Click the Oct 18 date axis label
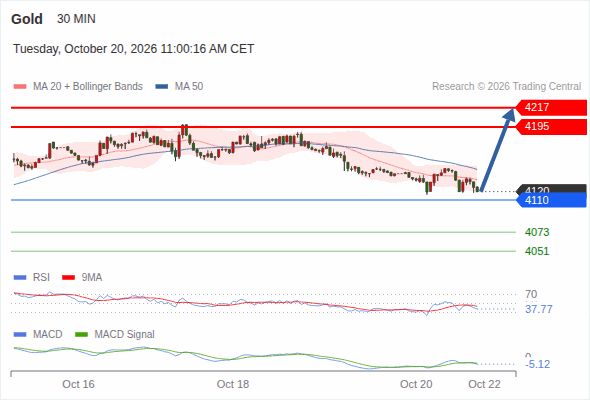The height and width of the screenshot is (400, 590). (233, 384)
